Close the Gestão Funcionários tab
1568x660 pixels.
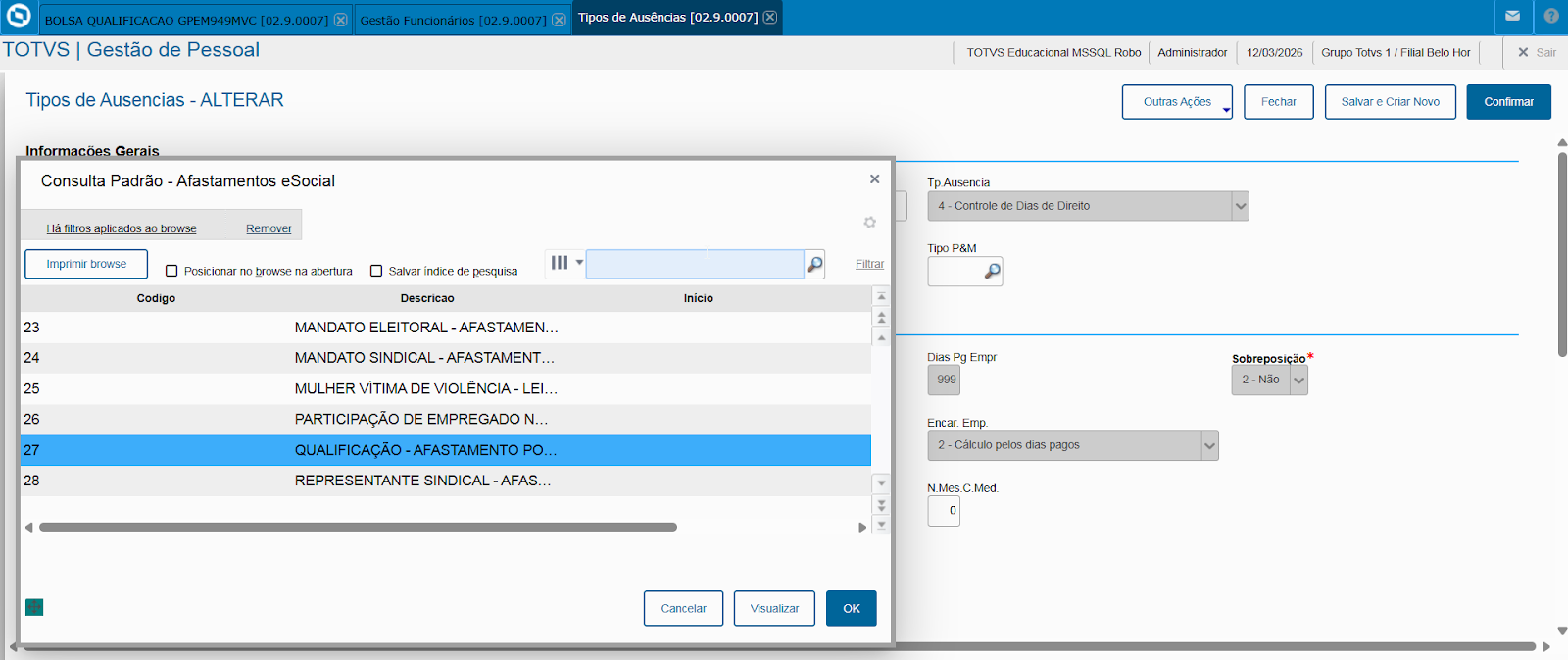pos(559,20)
